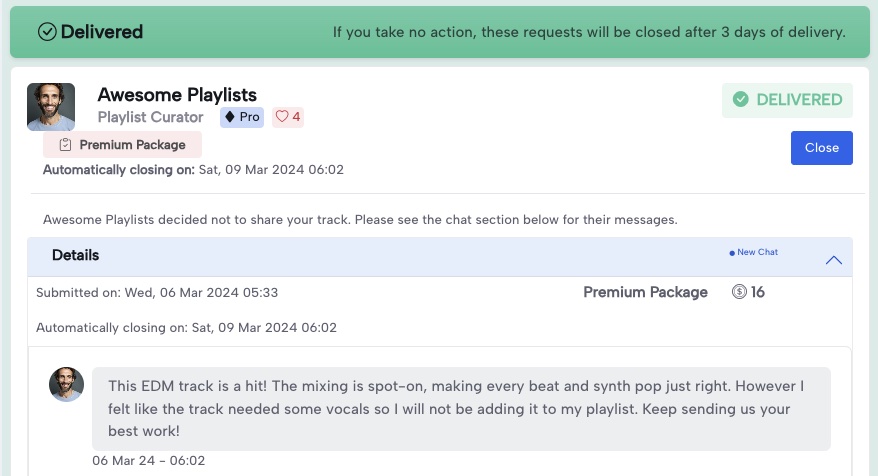Click the clipboard icon on the pink Premium Package badge
This screenshot has height=476, width=878.
65,145
